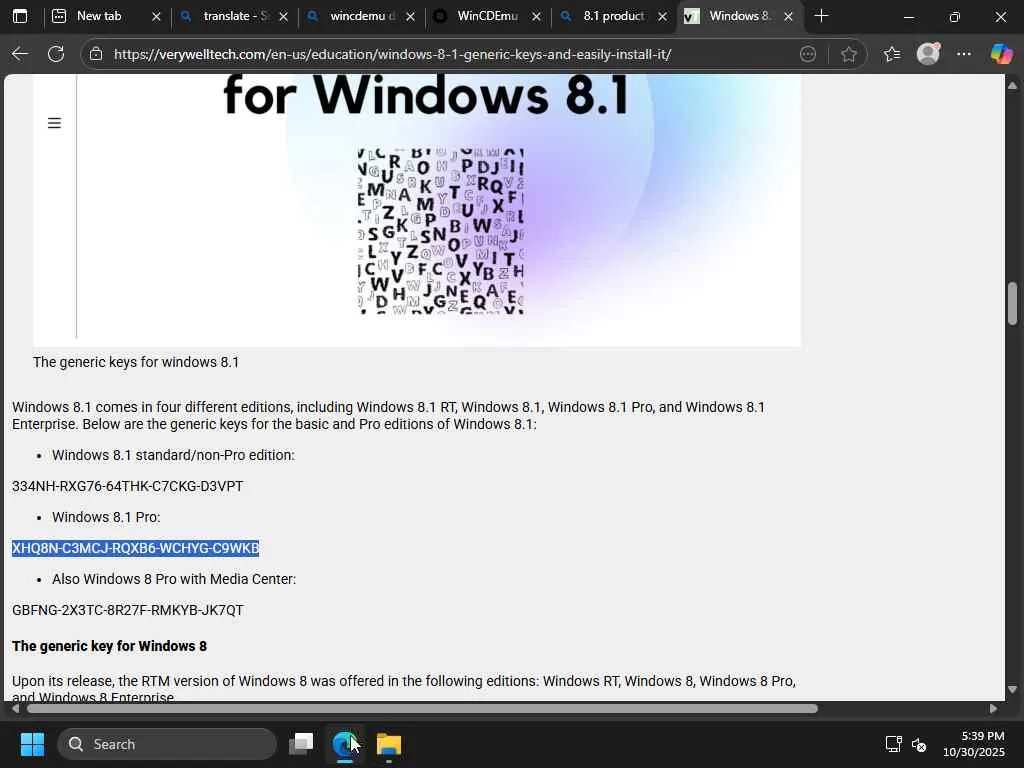
Task: Click the standard key 334NH-RXG76-64THK-C7CKG-D3VPT
Action: [127, 487]
